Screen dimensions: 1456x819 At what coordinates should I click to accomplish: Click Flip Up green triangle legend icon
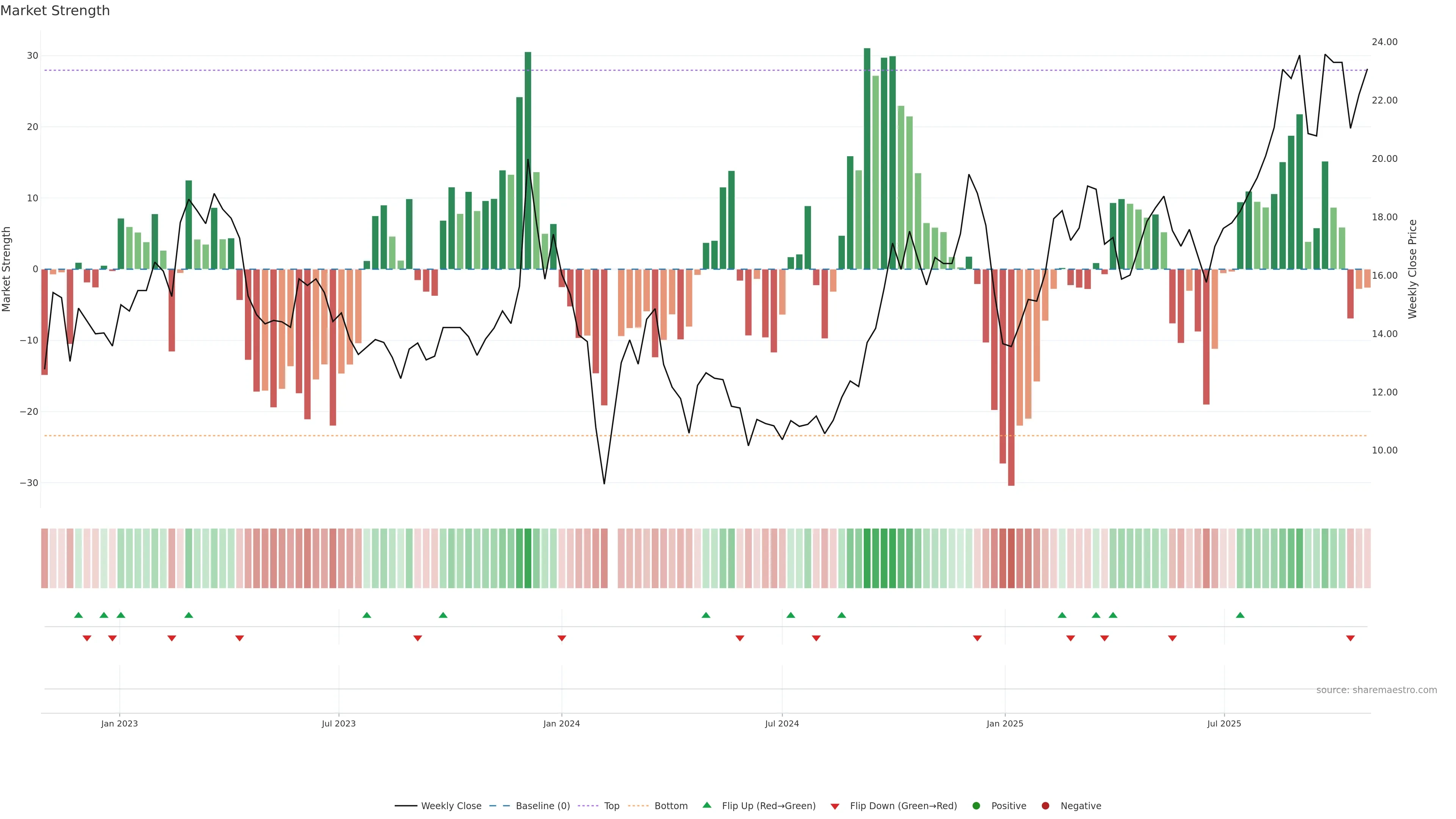[x=706, y=805]
